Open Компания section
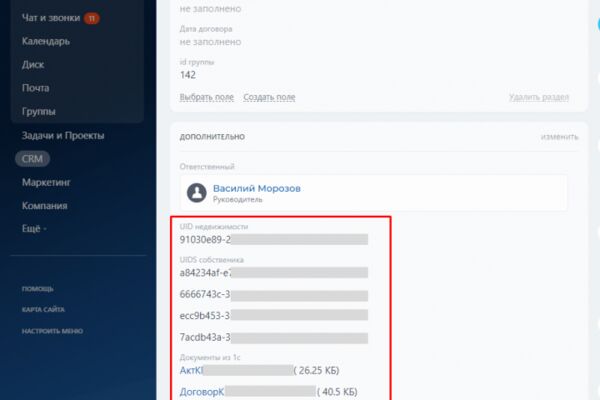 coord(44,206)
